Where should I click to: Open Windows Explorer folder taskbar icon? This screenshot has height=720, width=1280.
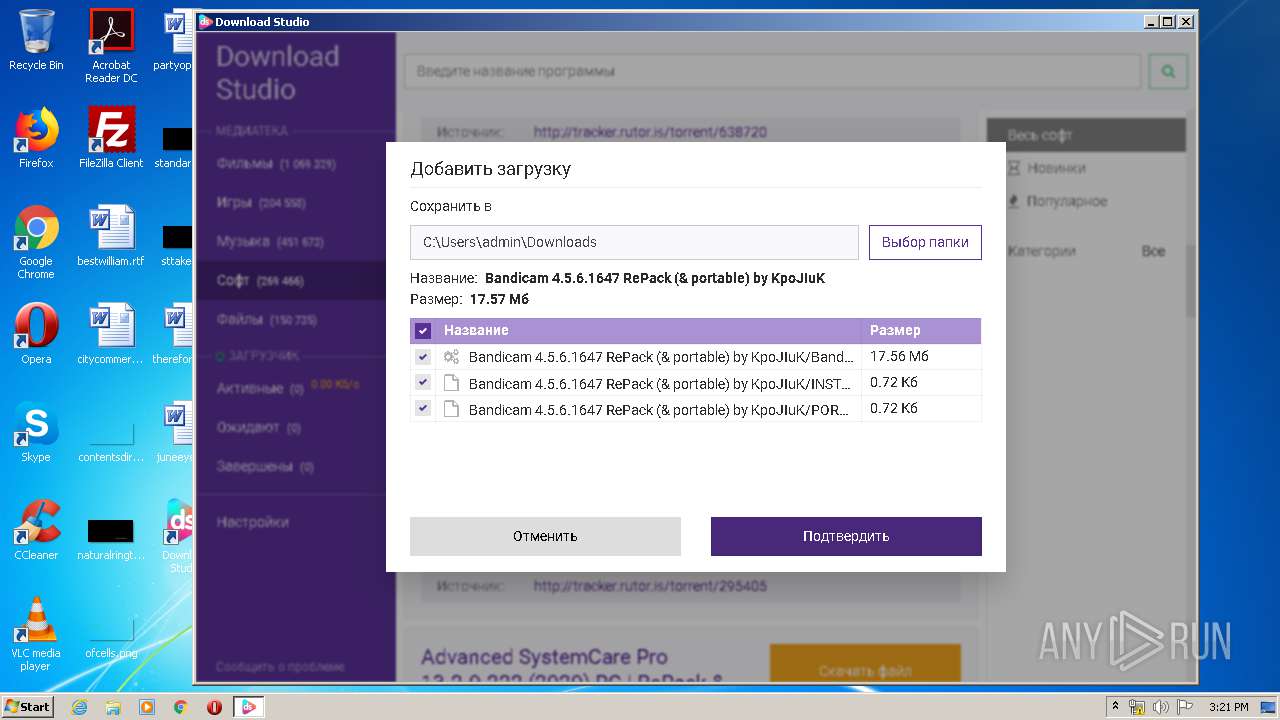coord(113,707)
